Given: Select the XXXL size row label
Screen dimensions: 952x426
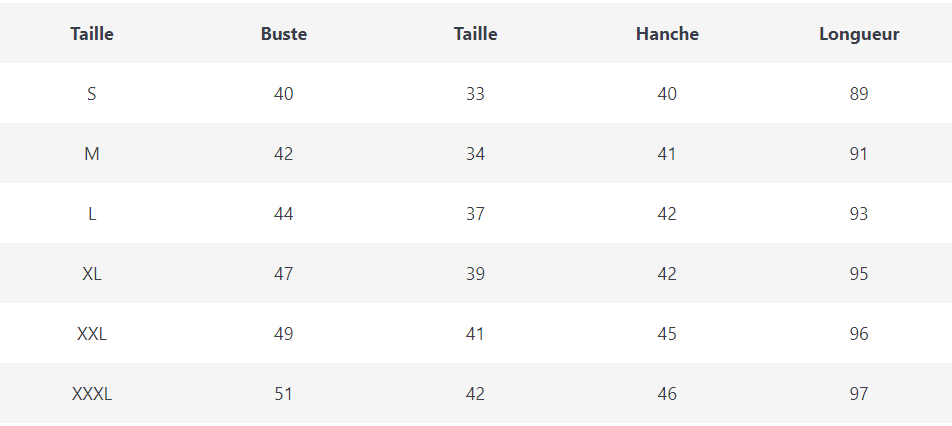Looking at the screenshot, I should [x=92, y=394].
